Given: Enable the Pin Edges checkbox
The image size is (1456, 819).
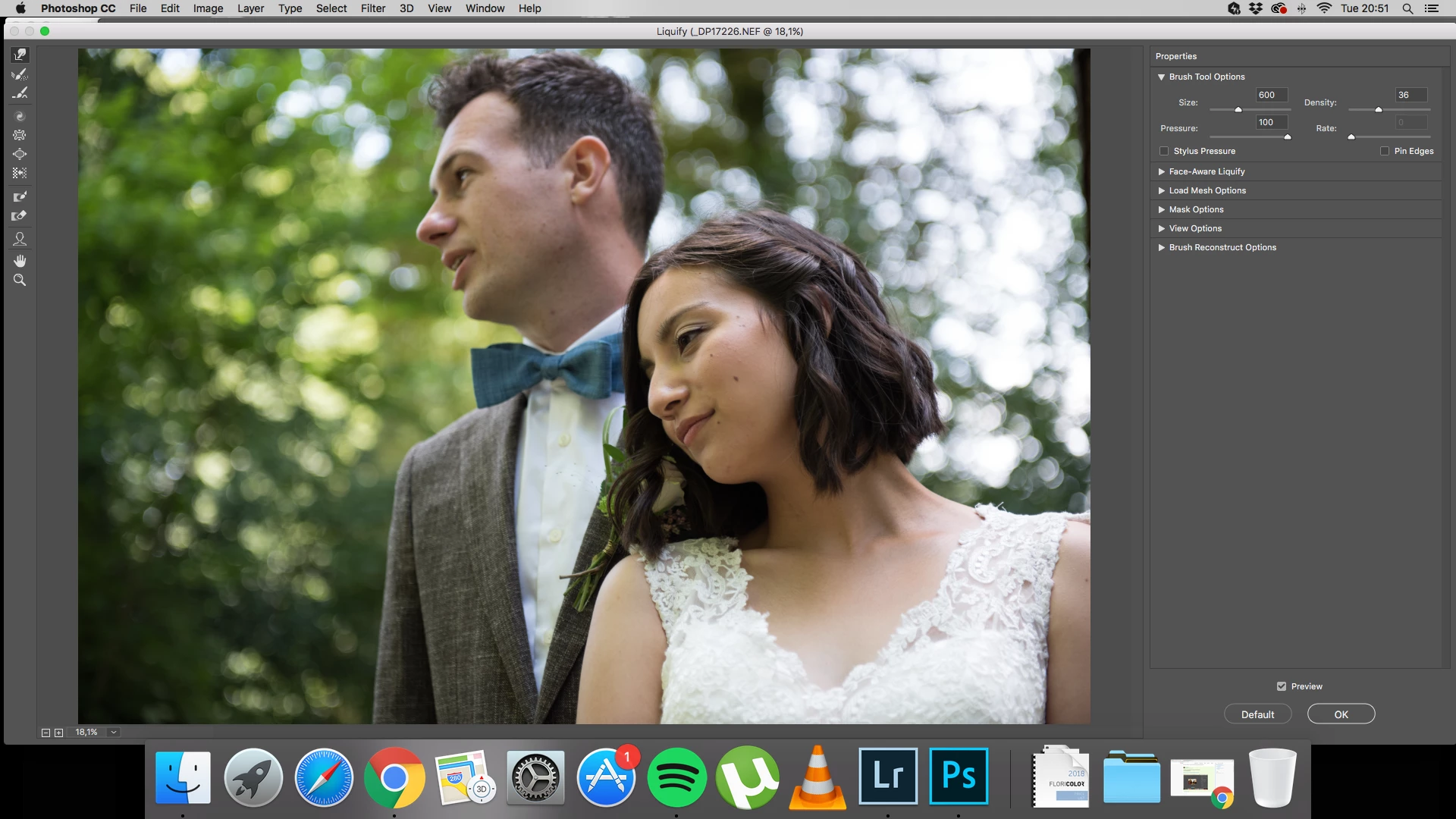Looking at the screenshot, I should point(1385,151).
